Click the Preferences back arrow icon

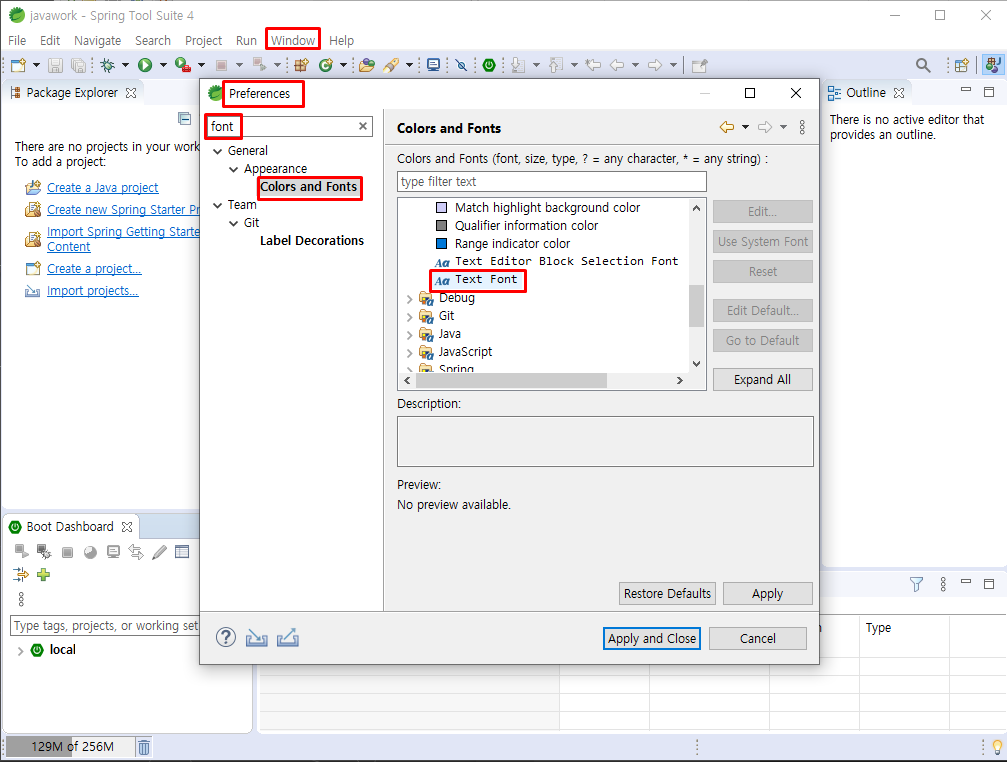point(726,127)
